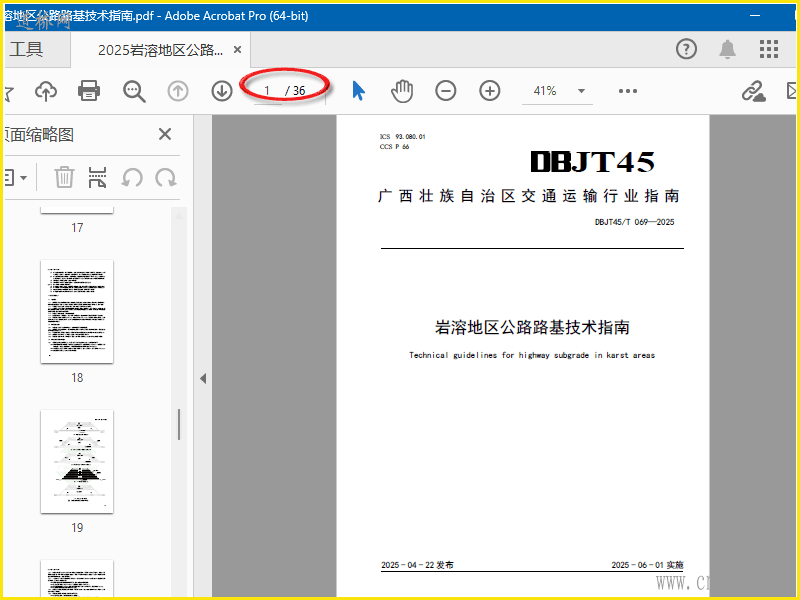Share a link to the file
The width and height of the screenshot is (800, 600).
coord(754,91)
